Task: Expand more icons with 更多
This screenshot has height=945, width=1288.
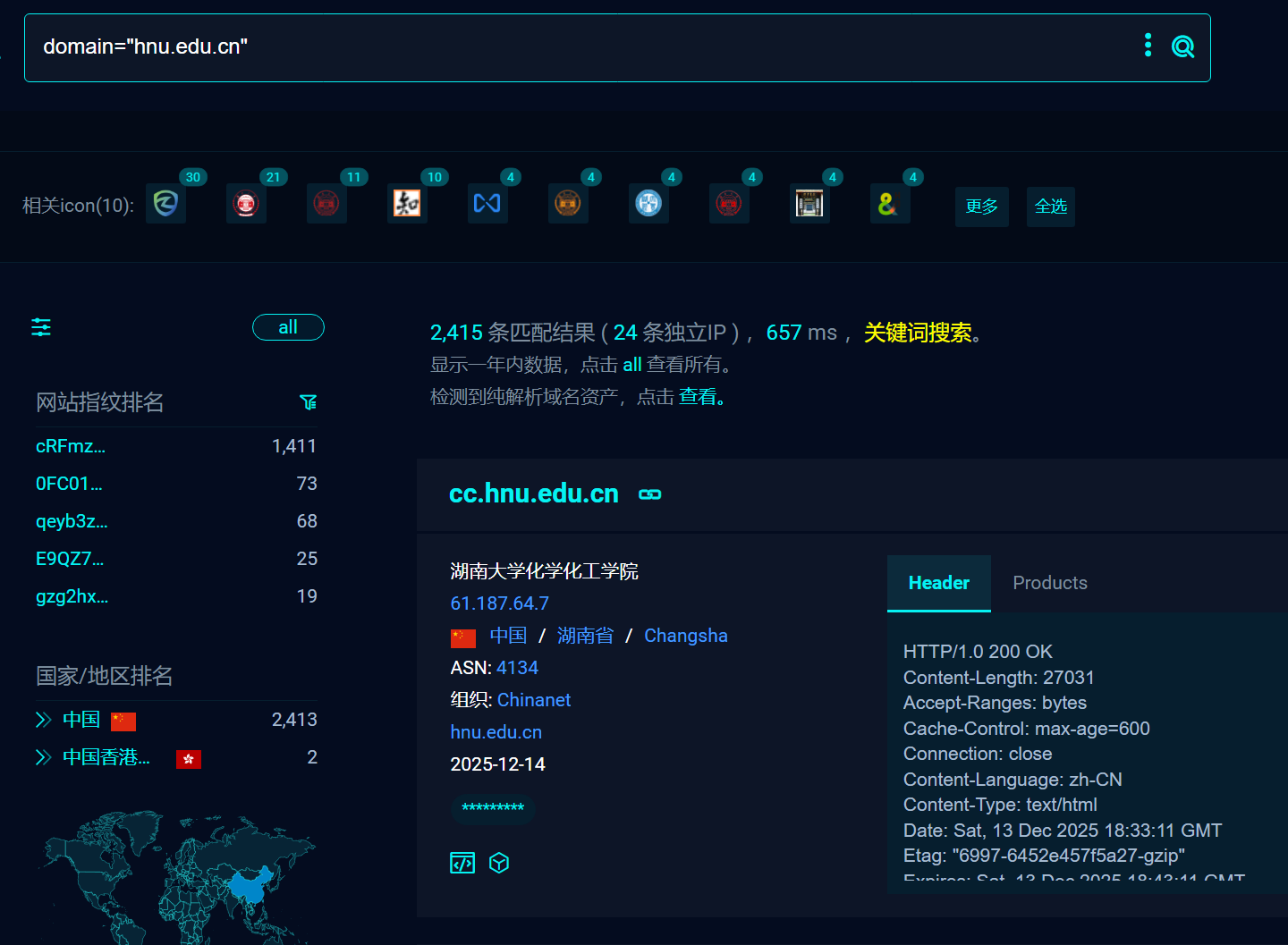Action: click(x=981, y=207)
